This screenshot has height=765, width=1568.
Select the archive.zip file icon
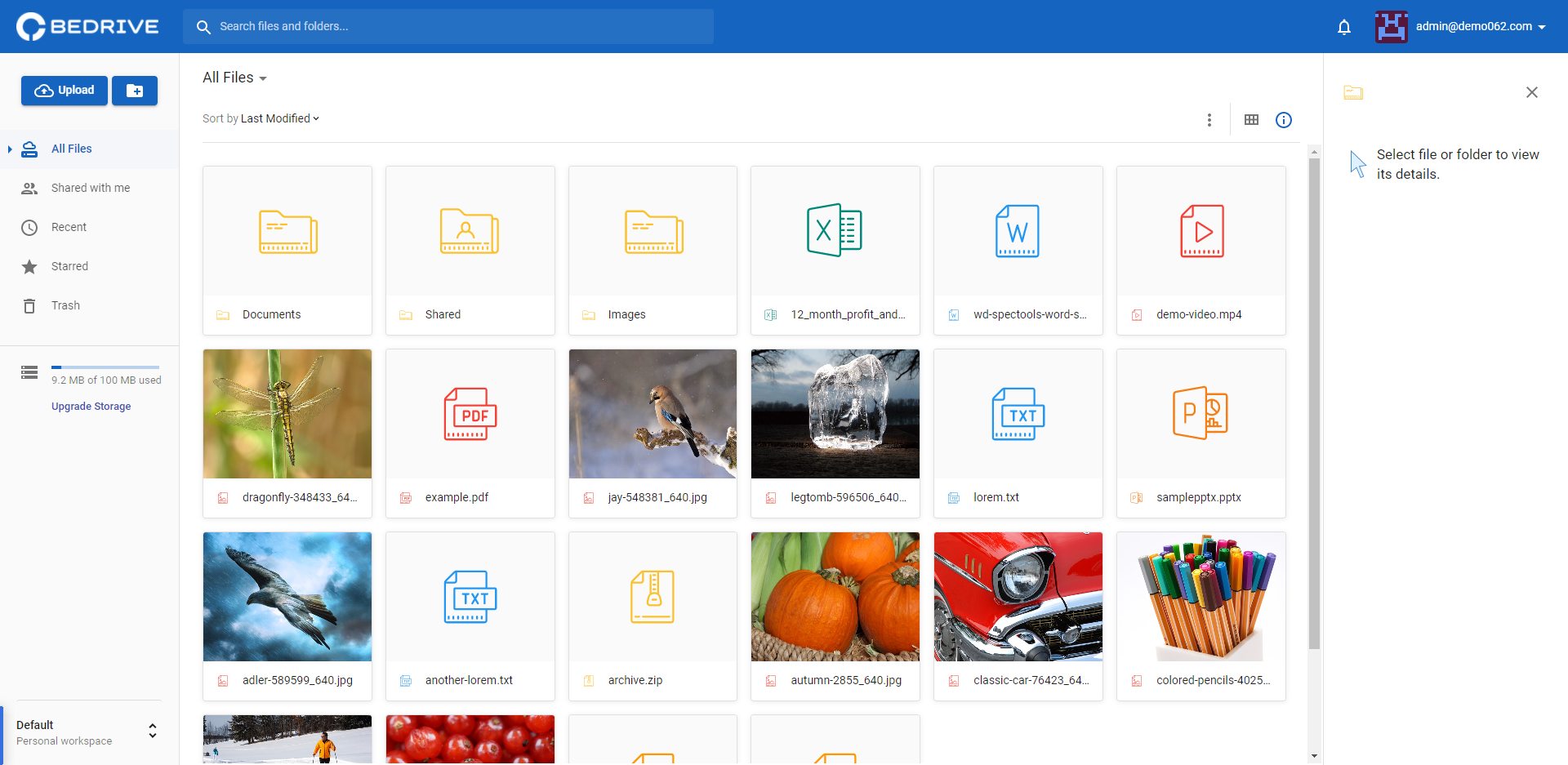point(653,597)
